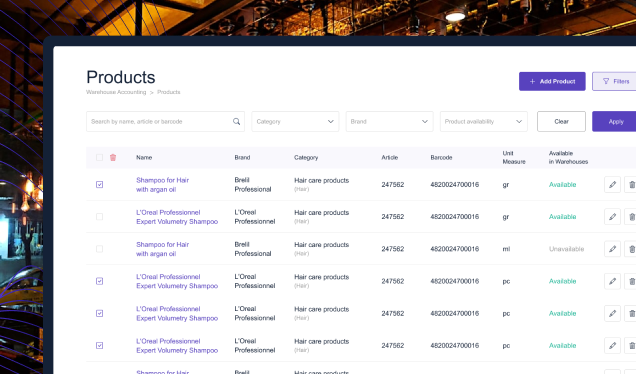Go to Warehouse Accounting breadcrumb
Viewport: 636px width, 374px height.
point(116,92)
